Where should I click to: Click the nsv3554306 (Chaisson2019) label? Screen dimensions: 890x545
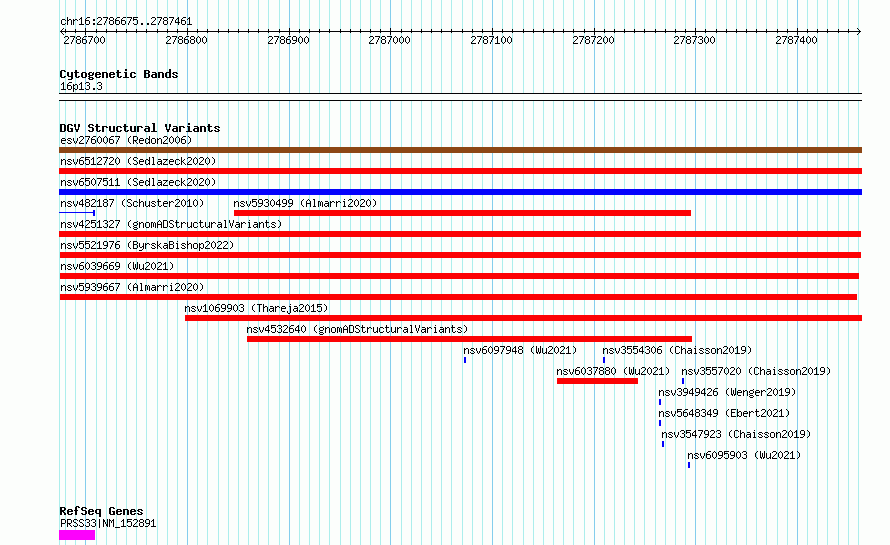point(677,350)
